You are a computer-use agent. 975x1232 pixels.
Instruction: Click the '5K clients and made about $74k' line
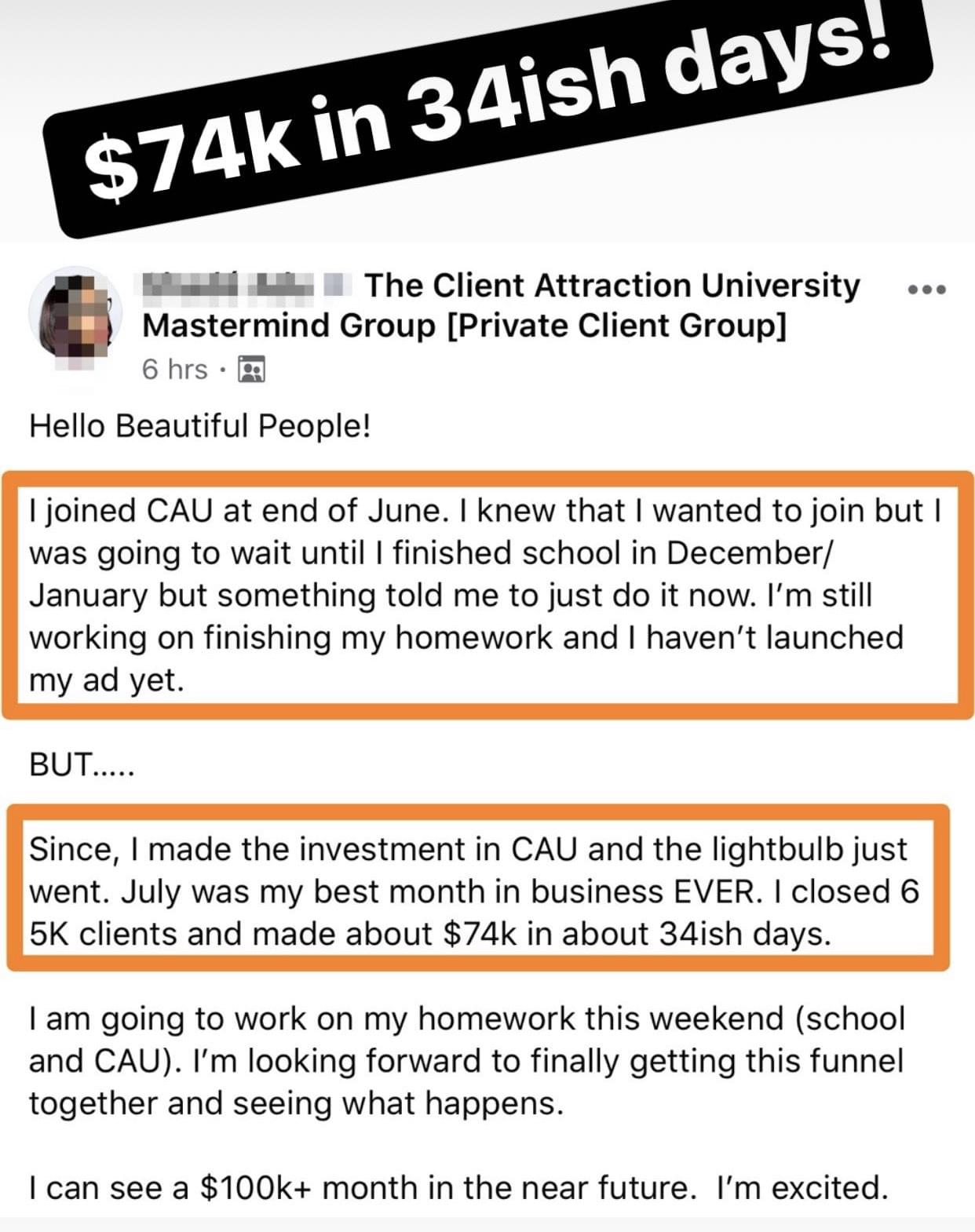click(430, 935)
